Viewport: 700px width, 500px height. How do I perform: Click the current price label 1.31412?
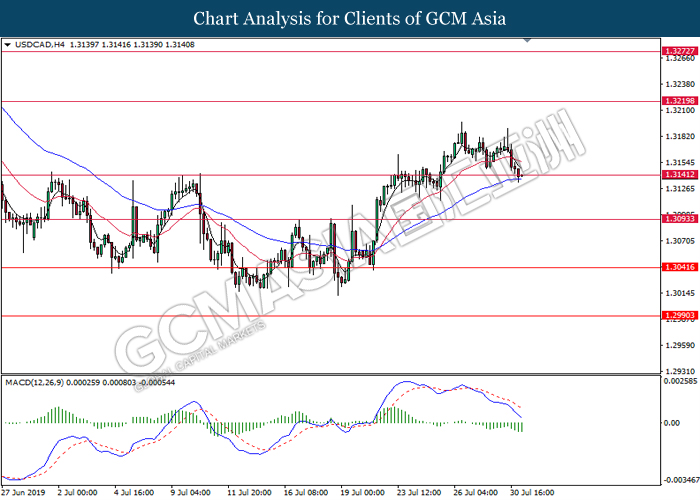[680, 175]
